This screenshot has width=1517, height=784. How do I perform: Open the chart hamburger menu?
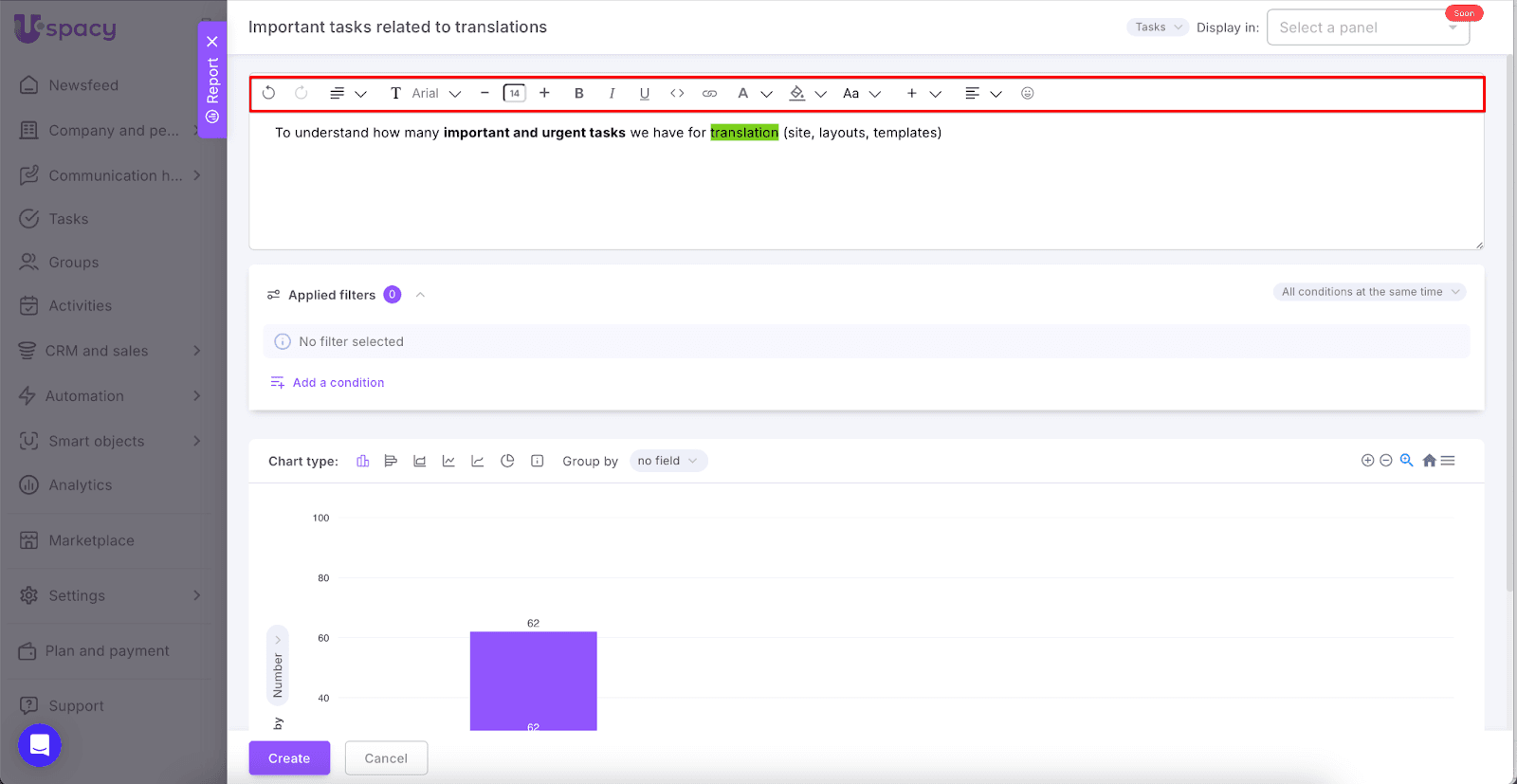point(1448,461)
